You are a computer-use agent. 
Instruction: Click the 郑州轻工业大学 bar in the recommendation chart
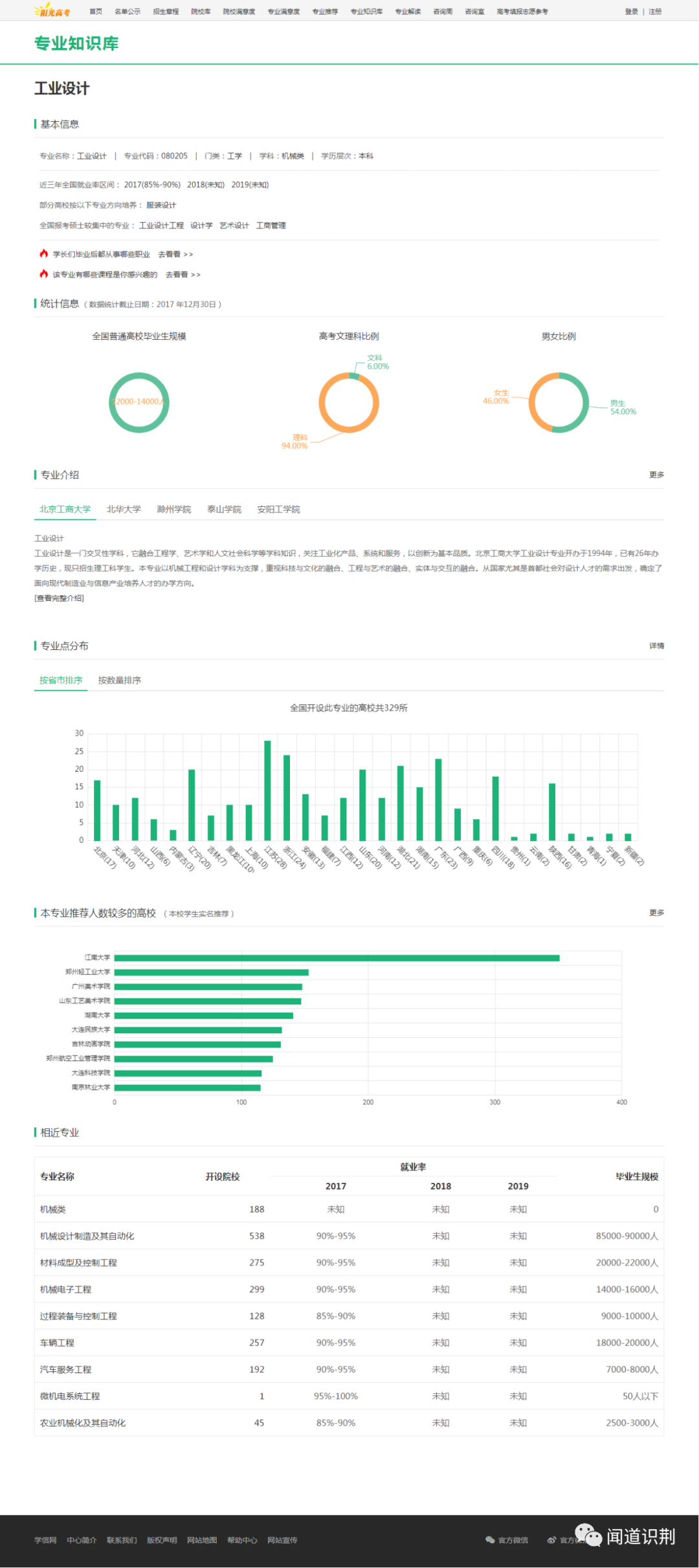tap(211, 972)
